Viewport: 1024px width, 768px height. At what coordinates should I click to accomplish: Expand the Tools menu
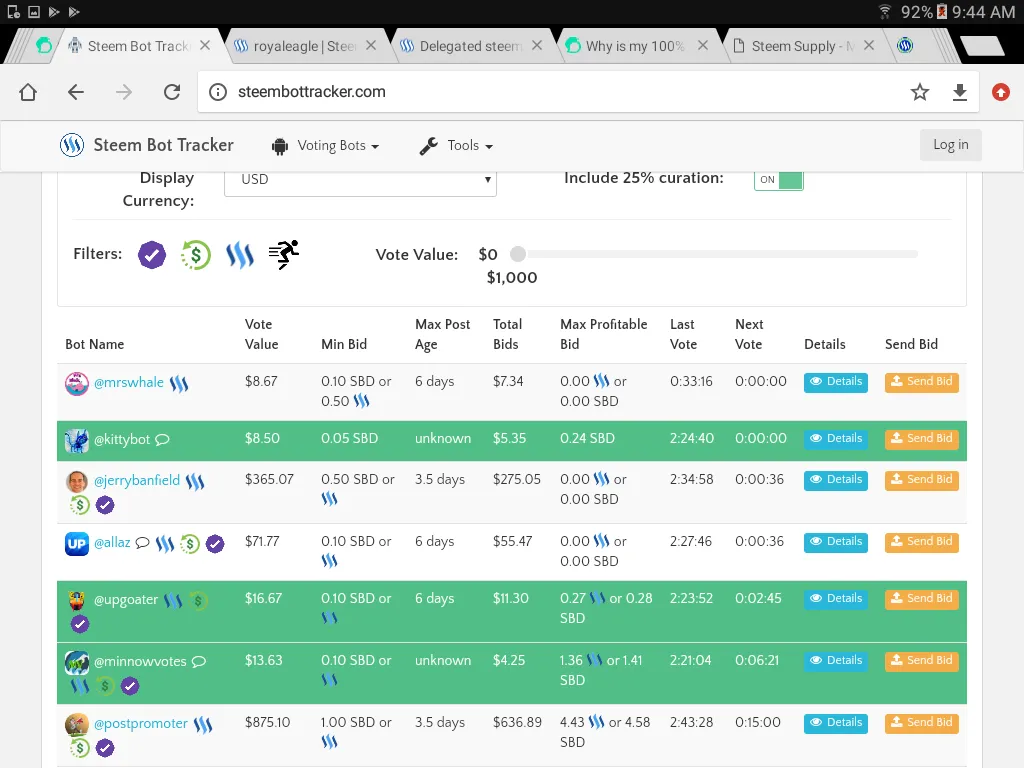pyautogui.click(x=456, y=146)
